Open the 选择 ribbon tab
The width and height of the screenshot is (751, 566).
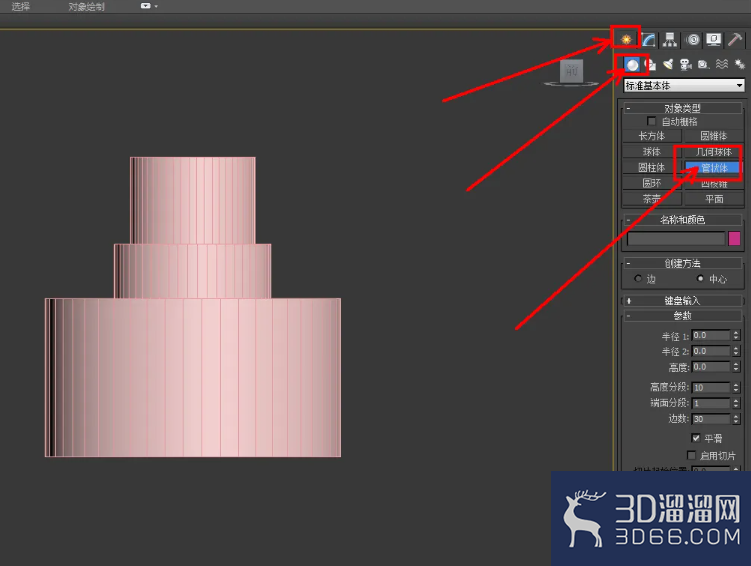pos(21,6)
